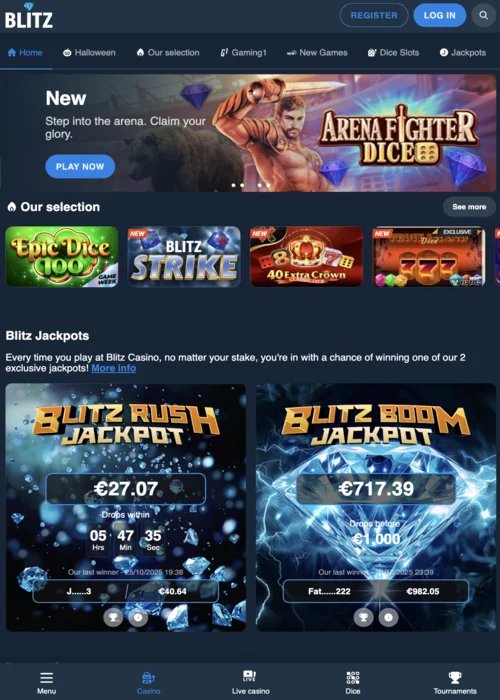This screenshot has height=700, width=500.
Task: Show Blitz Boom Jackpot winners trophy
Action: pos(363,618)
